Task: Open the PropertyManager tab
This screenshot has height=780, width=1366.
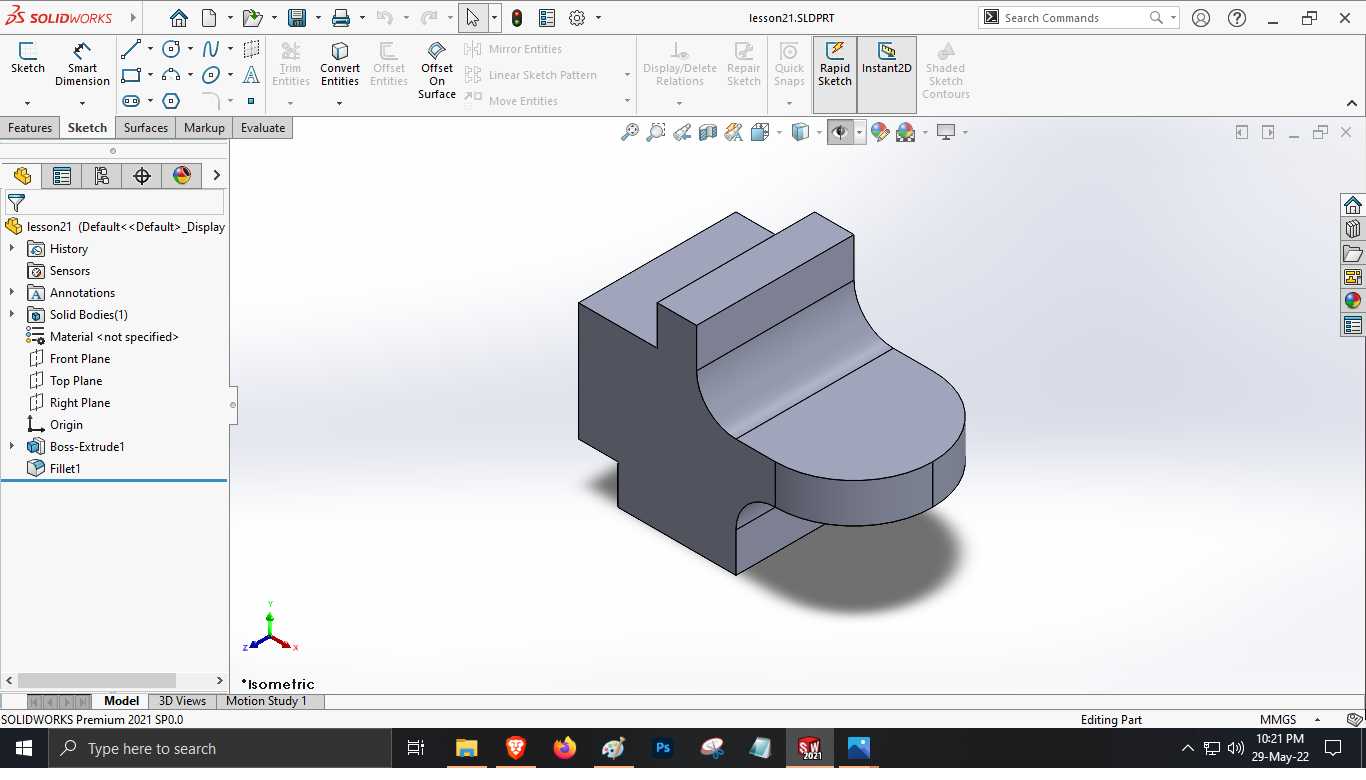Action: click(x=62, y=176)
